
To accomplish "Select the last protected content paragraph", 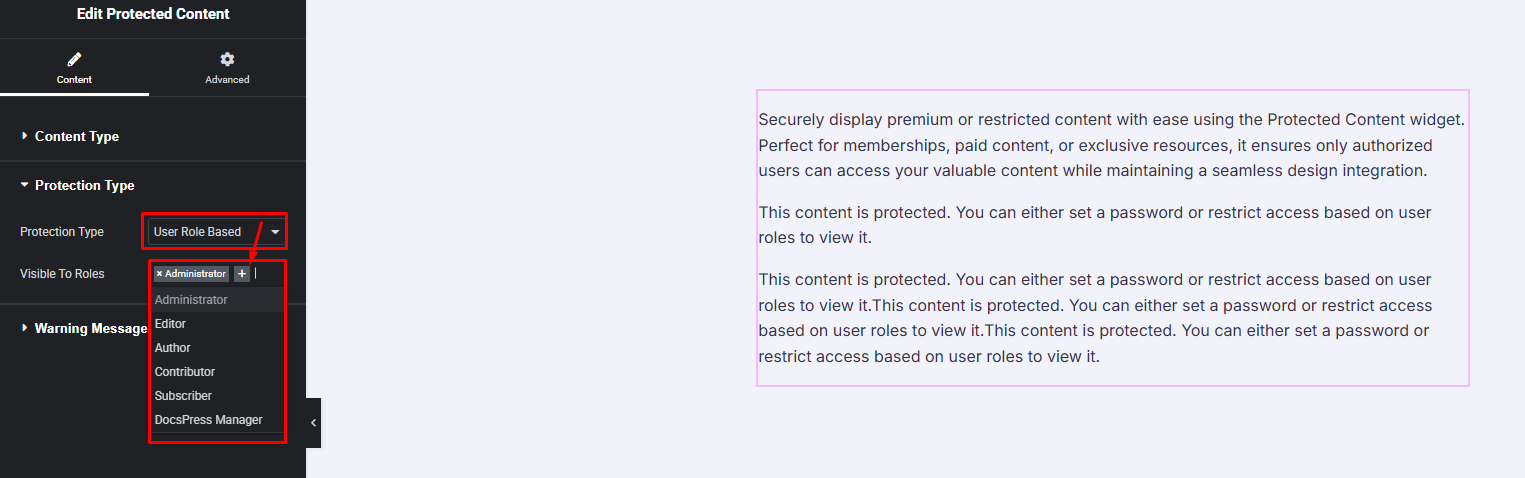I will tap(1095, 318).
